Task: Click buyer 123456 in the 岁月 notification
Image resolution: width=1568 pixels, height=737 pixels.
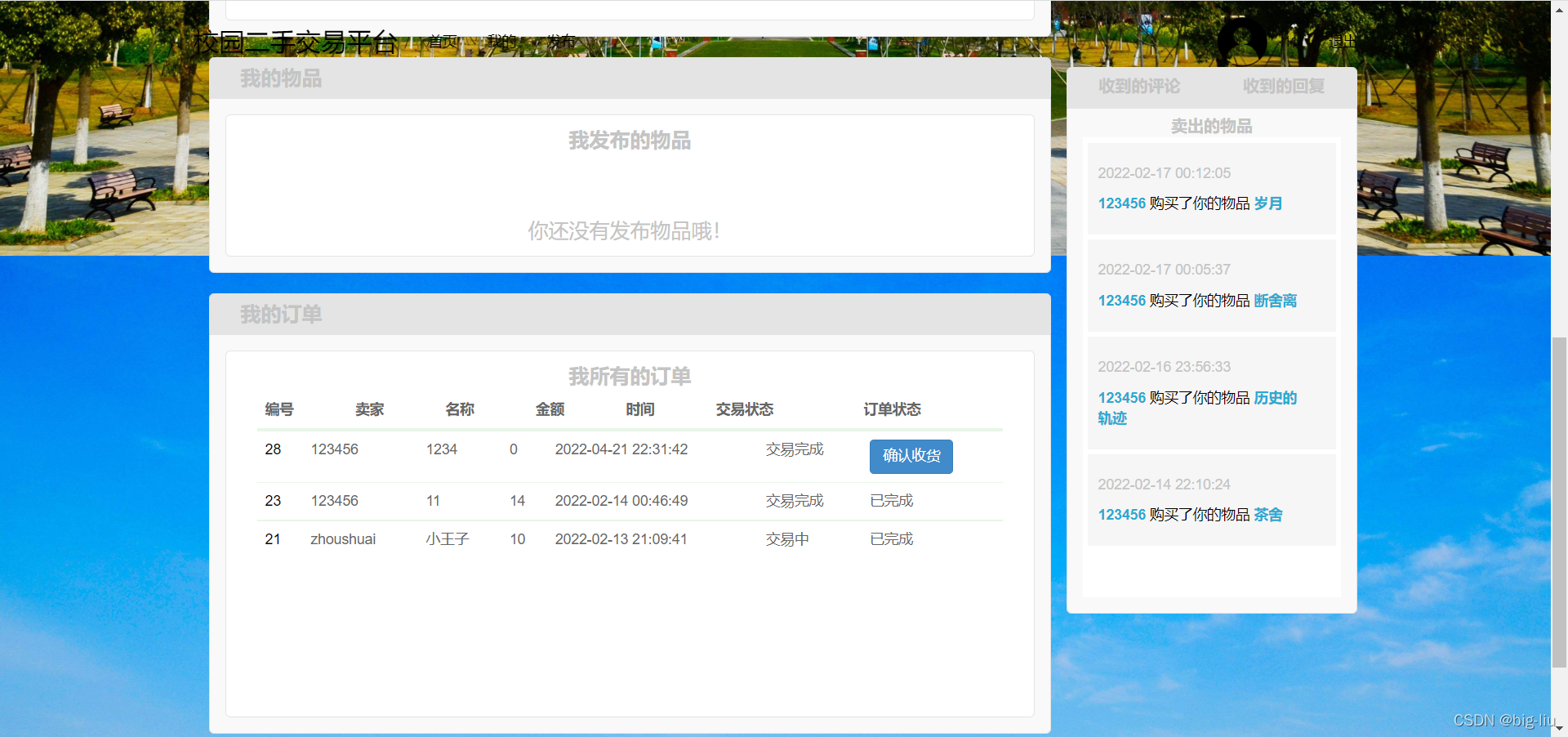Action: point(1121,203)
